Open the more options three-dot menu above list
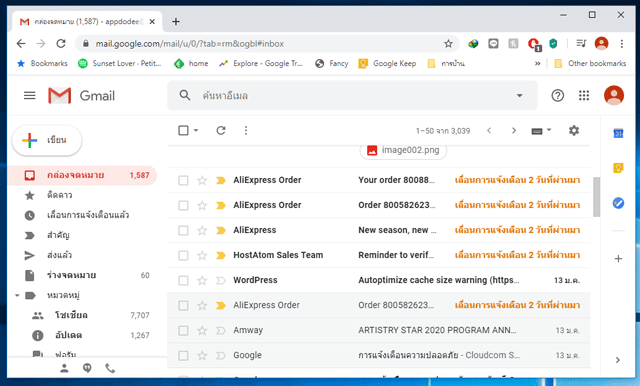 [246, 131]
